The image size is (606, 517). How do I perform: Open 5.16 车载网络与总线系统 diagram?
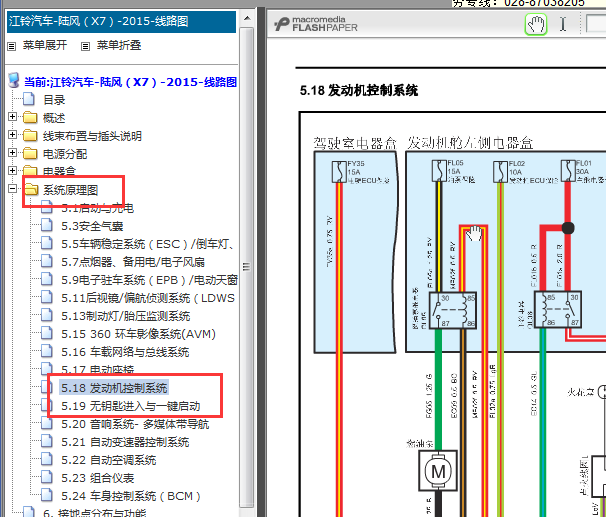point(125,352)
